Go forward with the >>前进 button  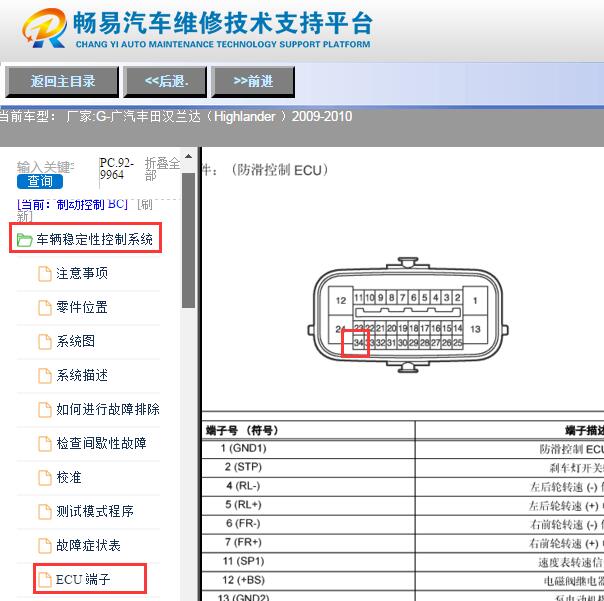click(253, 81)
